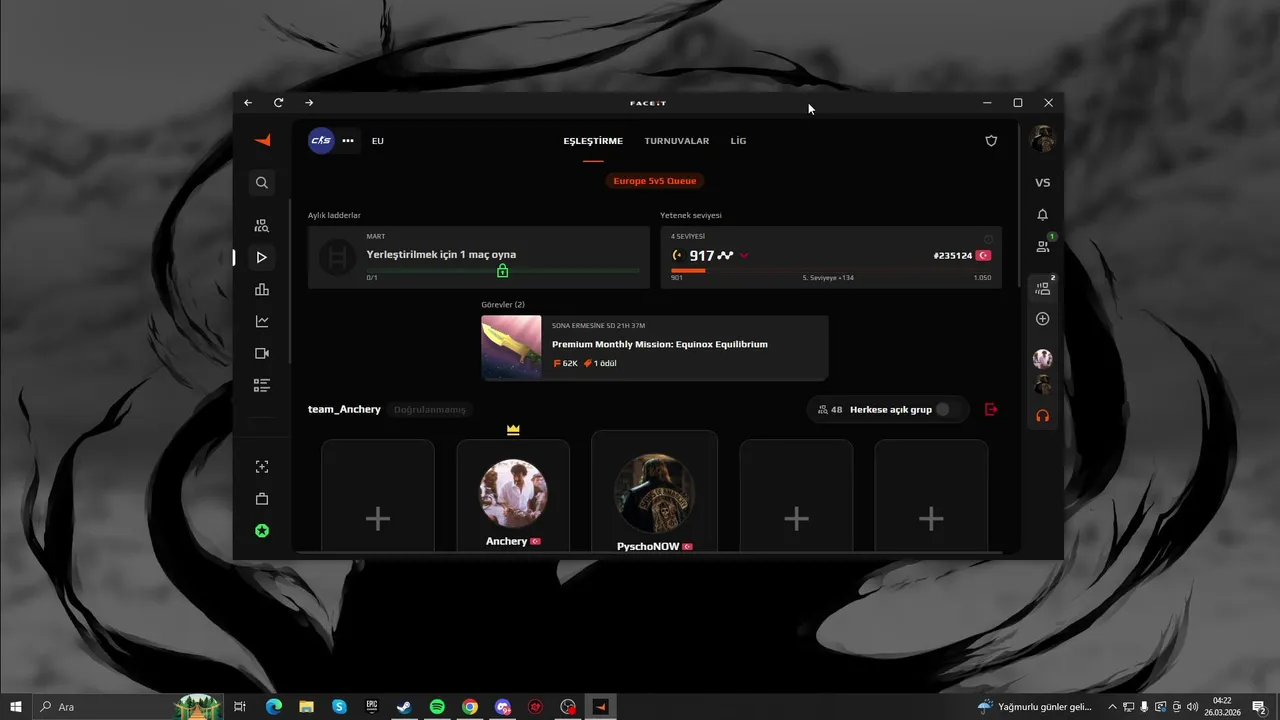Click the team_Anchery party name
The width and height of the screenshot is (1280, 720).
pos(344,410)
